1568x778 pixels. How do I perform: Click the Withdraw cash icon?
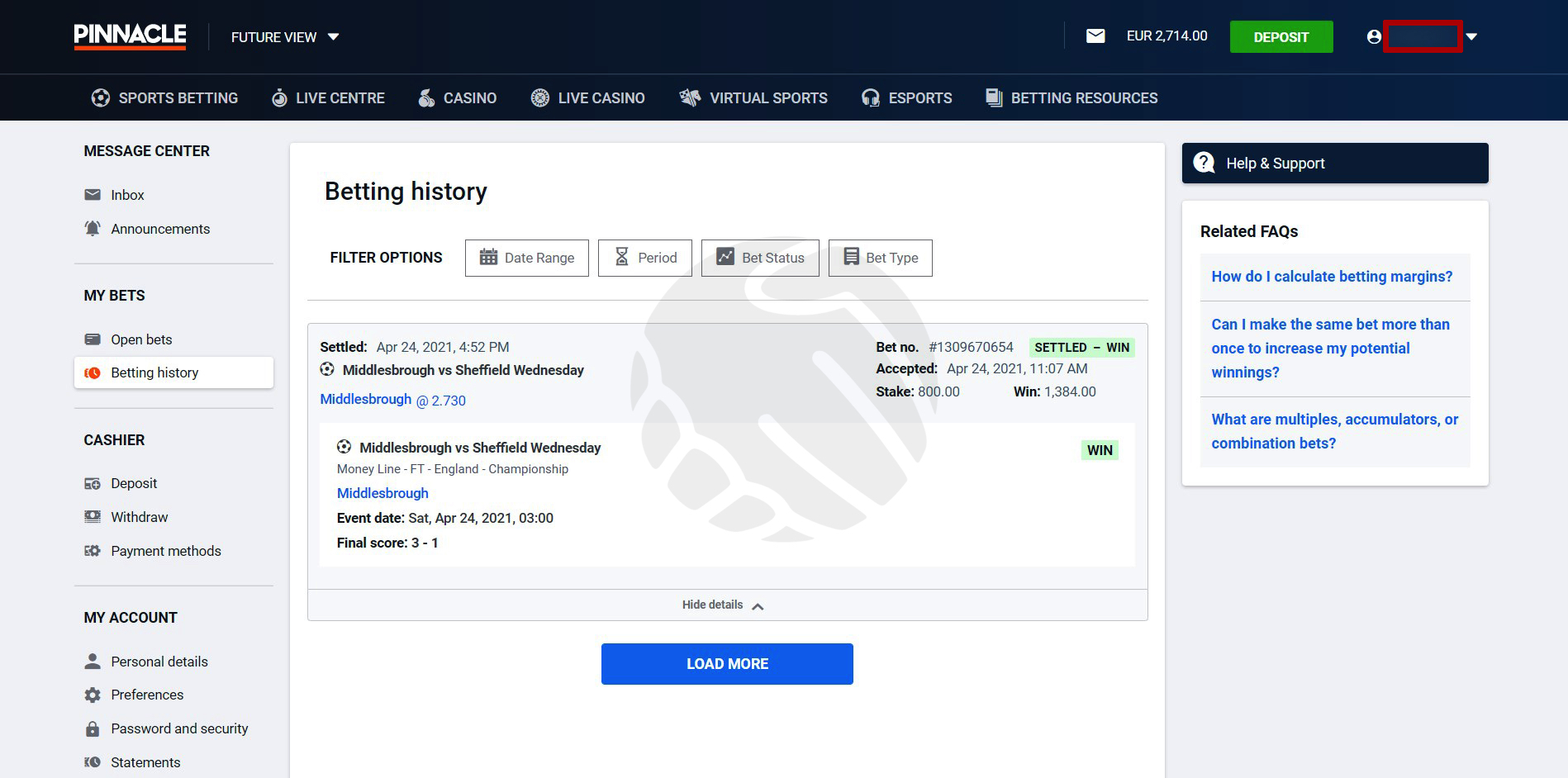93,517
